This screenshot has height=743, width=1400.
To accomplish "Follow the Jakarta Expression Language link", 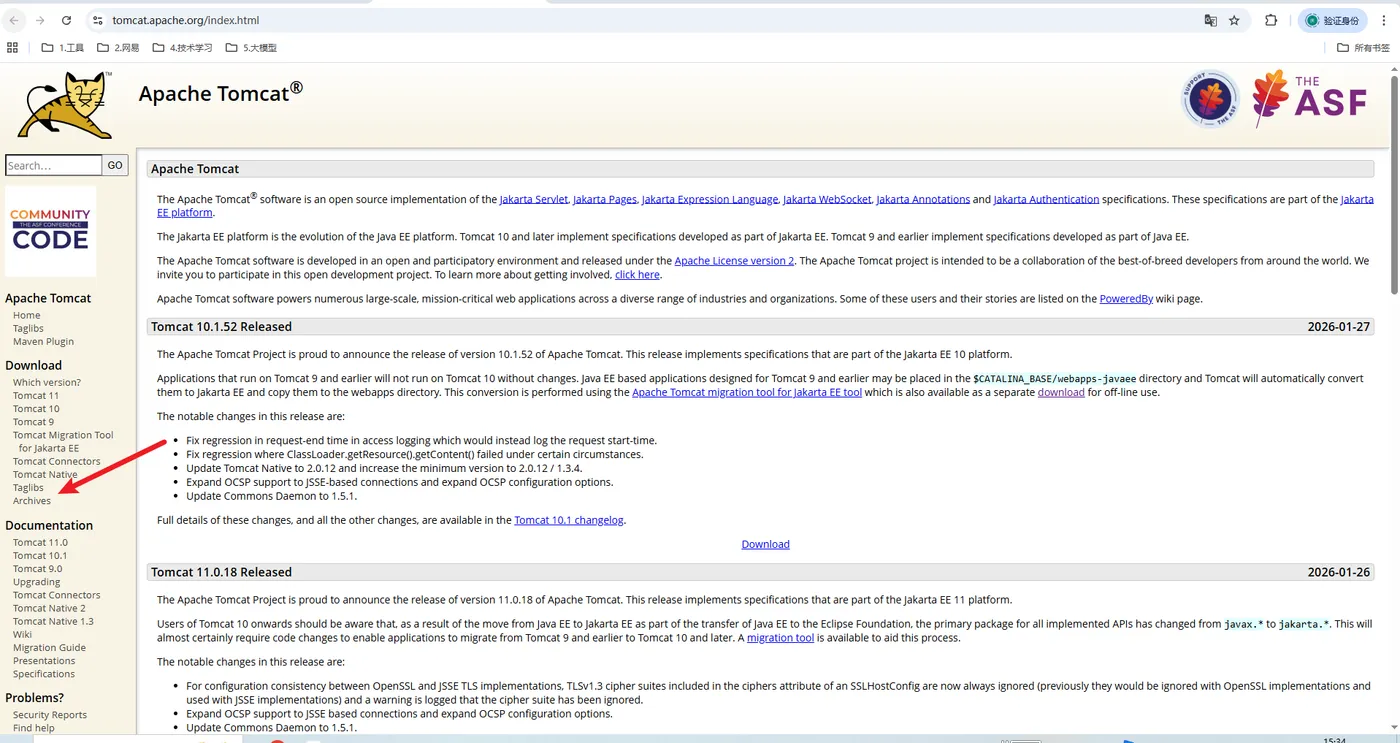I will point(710,199).
